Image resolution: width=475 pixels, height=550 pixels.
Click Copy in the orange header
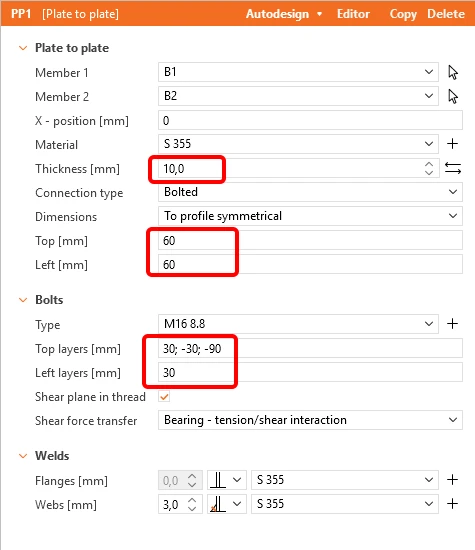(x=403, y=14)
